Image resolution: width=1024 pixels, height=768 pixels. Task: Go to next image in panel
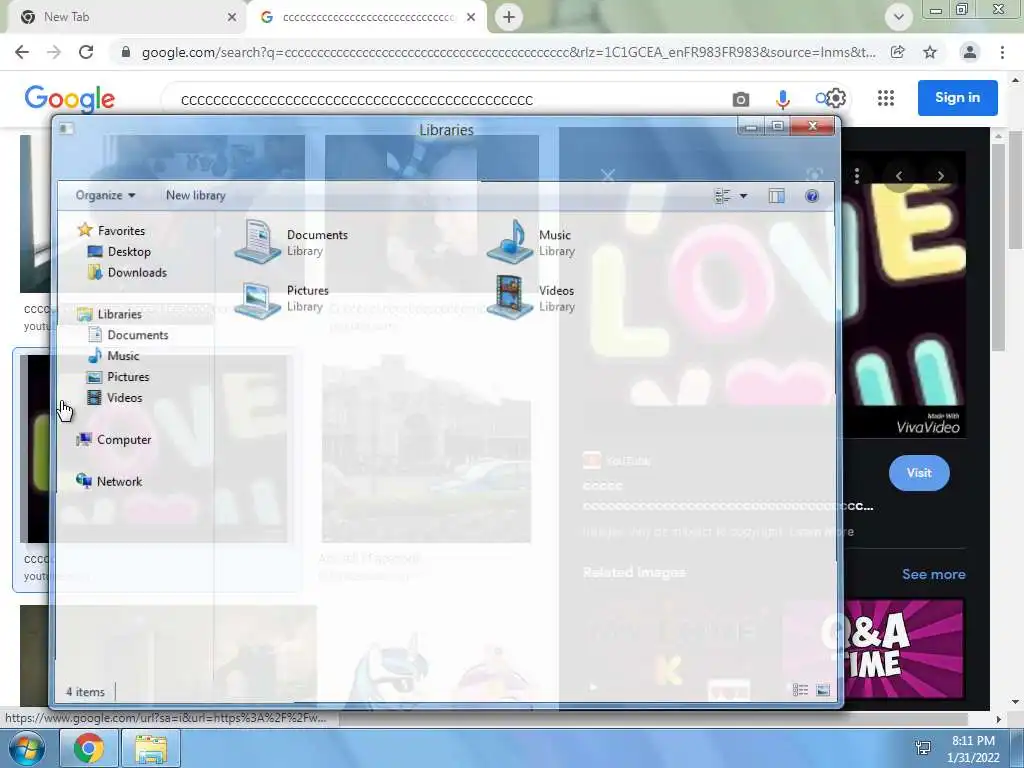click(x=940, y=176)
